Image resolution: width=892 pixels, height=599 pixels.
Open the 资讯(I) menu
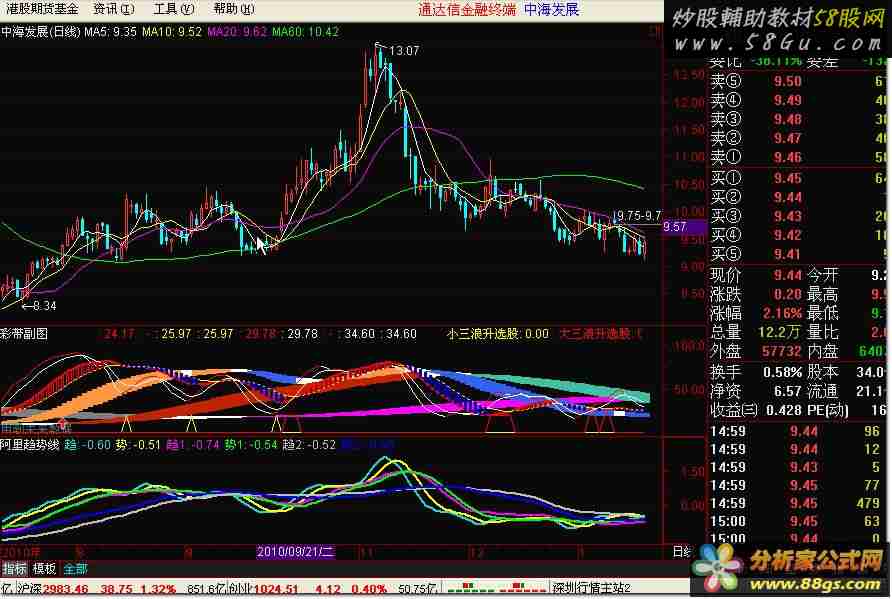114,9
